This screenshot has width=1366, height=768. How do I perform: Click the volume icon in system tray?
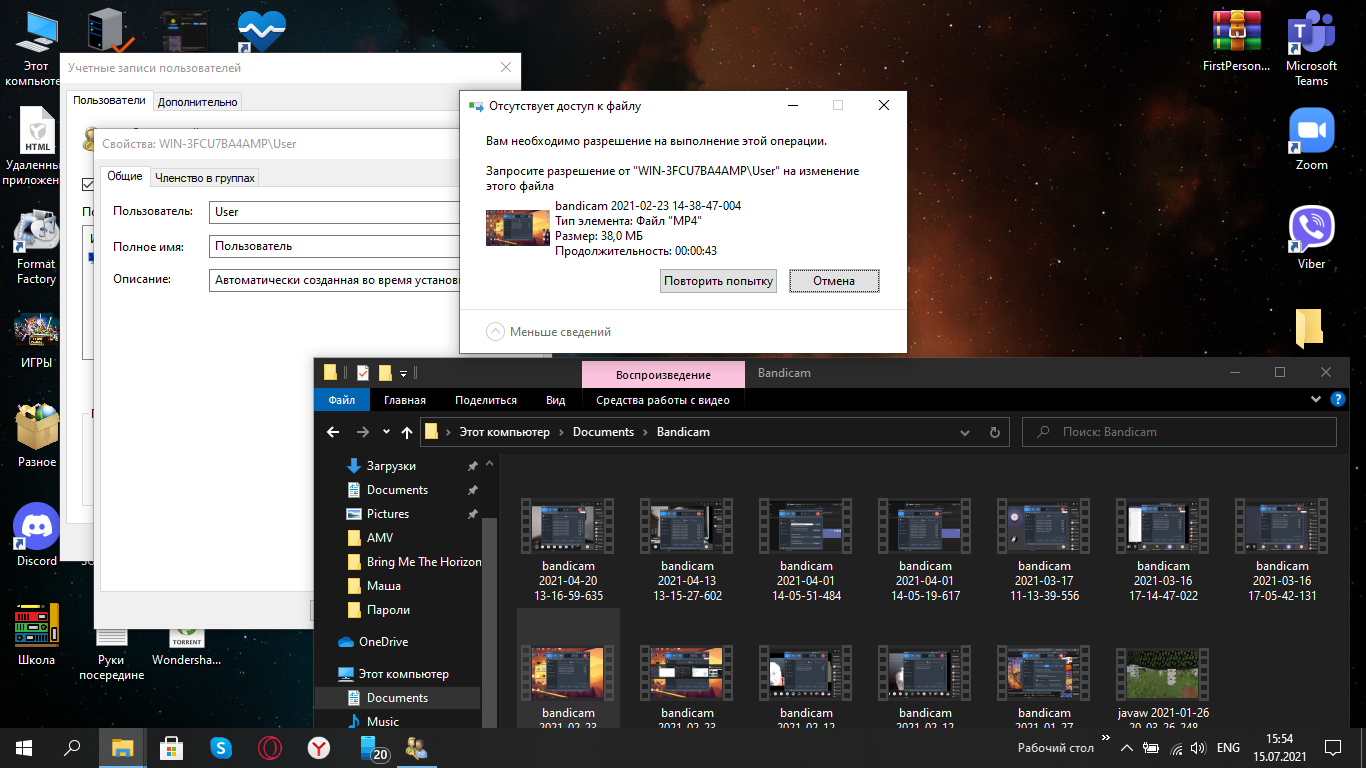click(1198, 747)
